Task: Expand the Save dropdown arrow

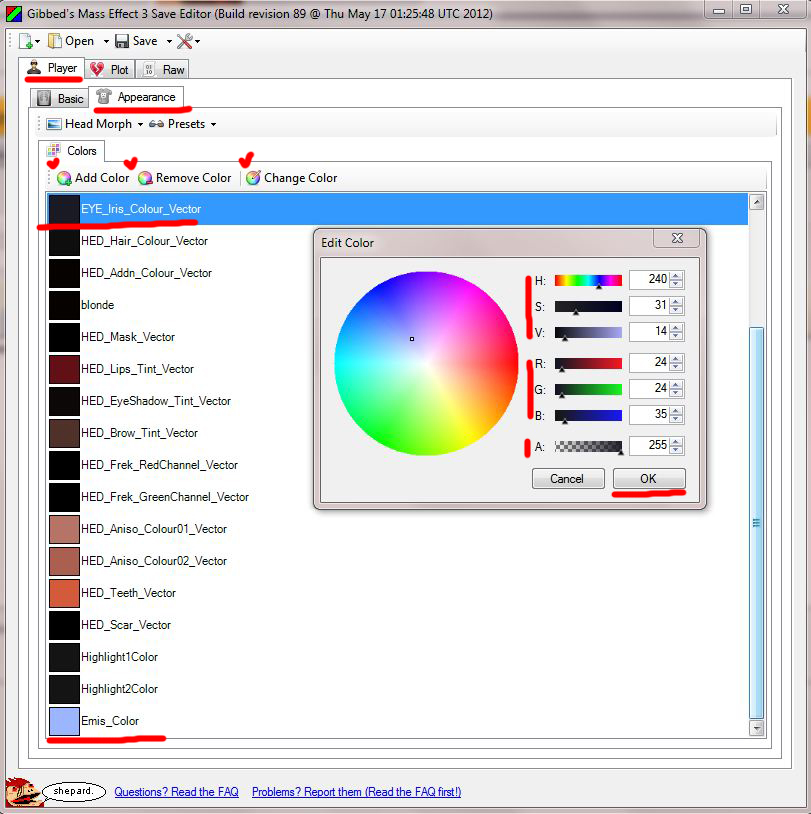Action: (x=169, y=41)
